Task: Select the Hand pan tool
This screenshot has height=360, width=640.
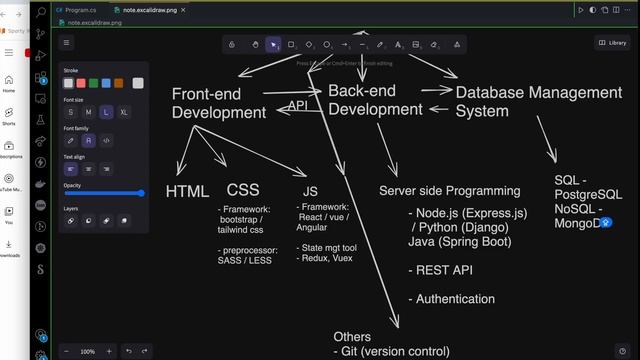Action: (255, 44)
